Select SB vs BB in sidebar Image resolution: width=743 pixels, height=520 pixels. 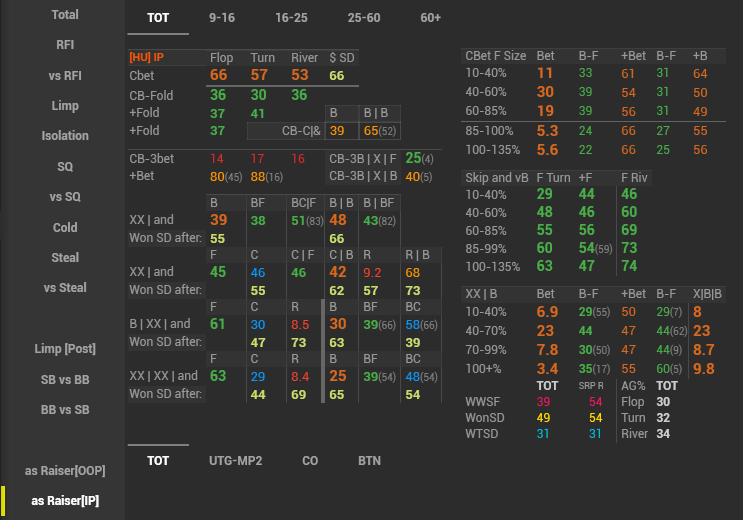pyautogui.click(x=65, y=379)
